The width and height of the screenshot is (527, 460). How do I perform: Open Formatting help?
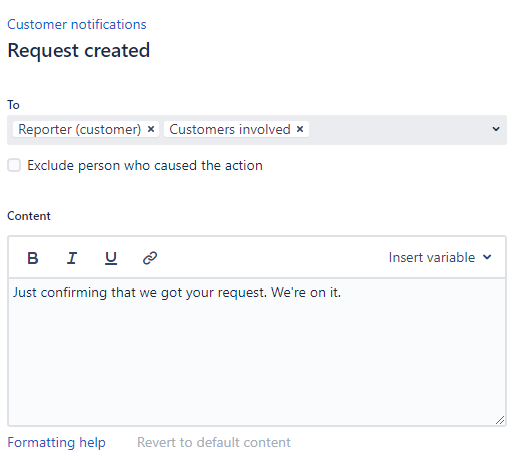point(56,443)
